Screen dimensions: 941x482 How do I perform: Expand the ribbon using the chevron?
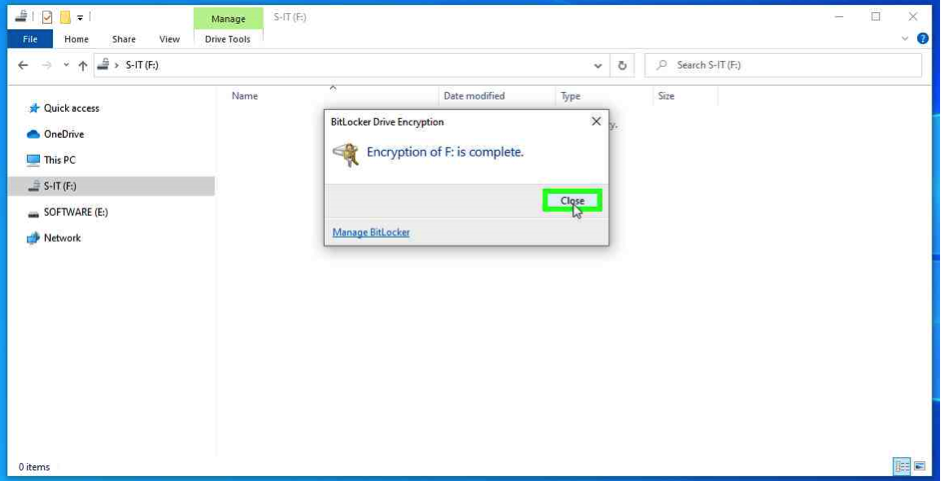(905, 39)
